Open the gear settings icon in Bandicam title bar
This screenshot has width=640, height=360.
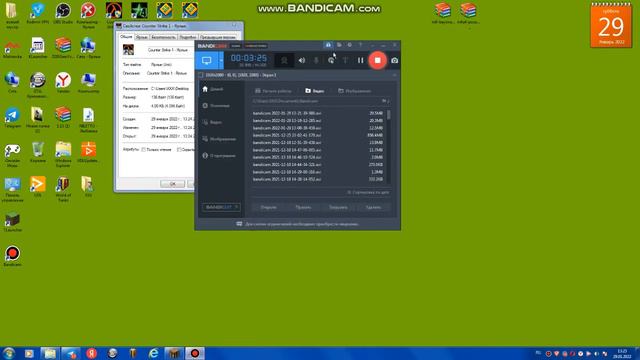click(x=350, y=45)
